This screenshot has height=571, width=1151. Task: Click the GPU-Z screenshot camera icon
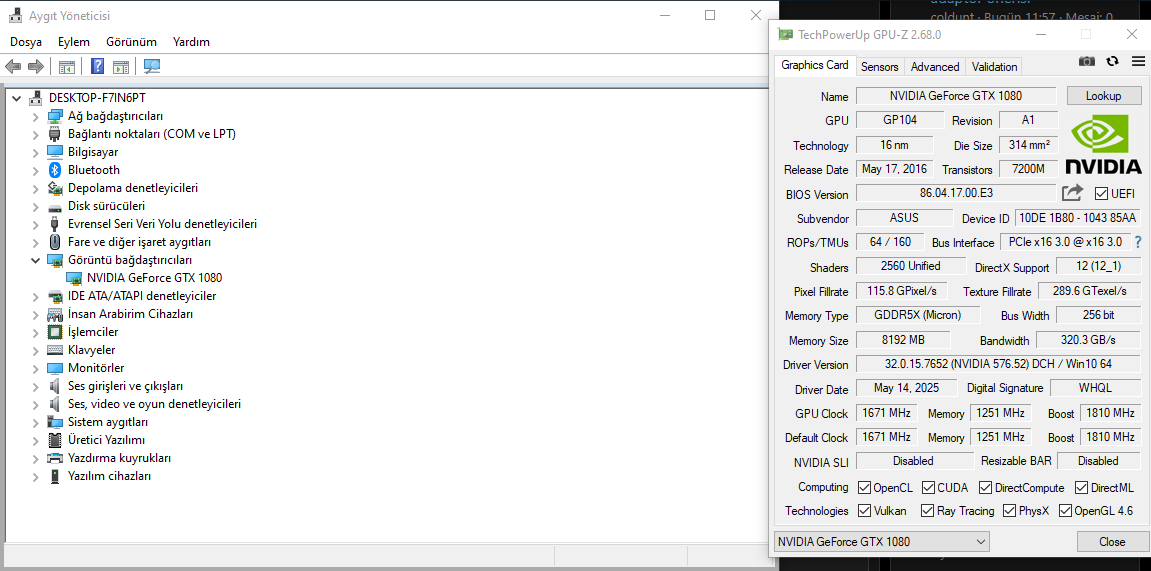point(1087,62)
